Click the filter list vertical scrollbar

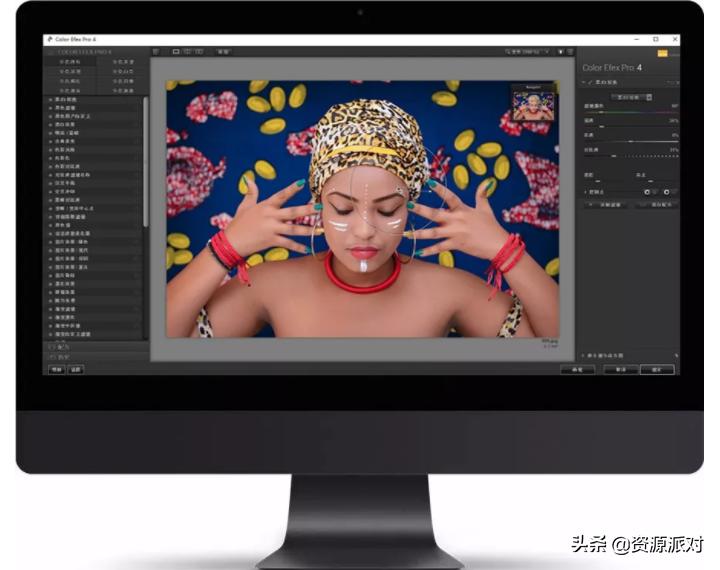(146, 162)
